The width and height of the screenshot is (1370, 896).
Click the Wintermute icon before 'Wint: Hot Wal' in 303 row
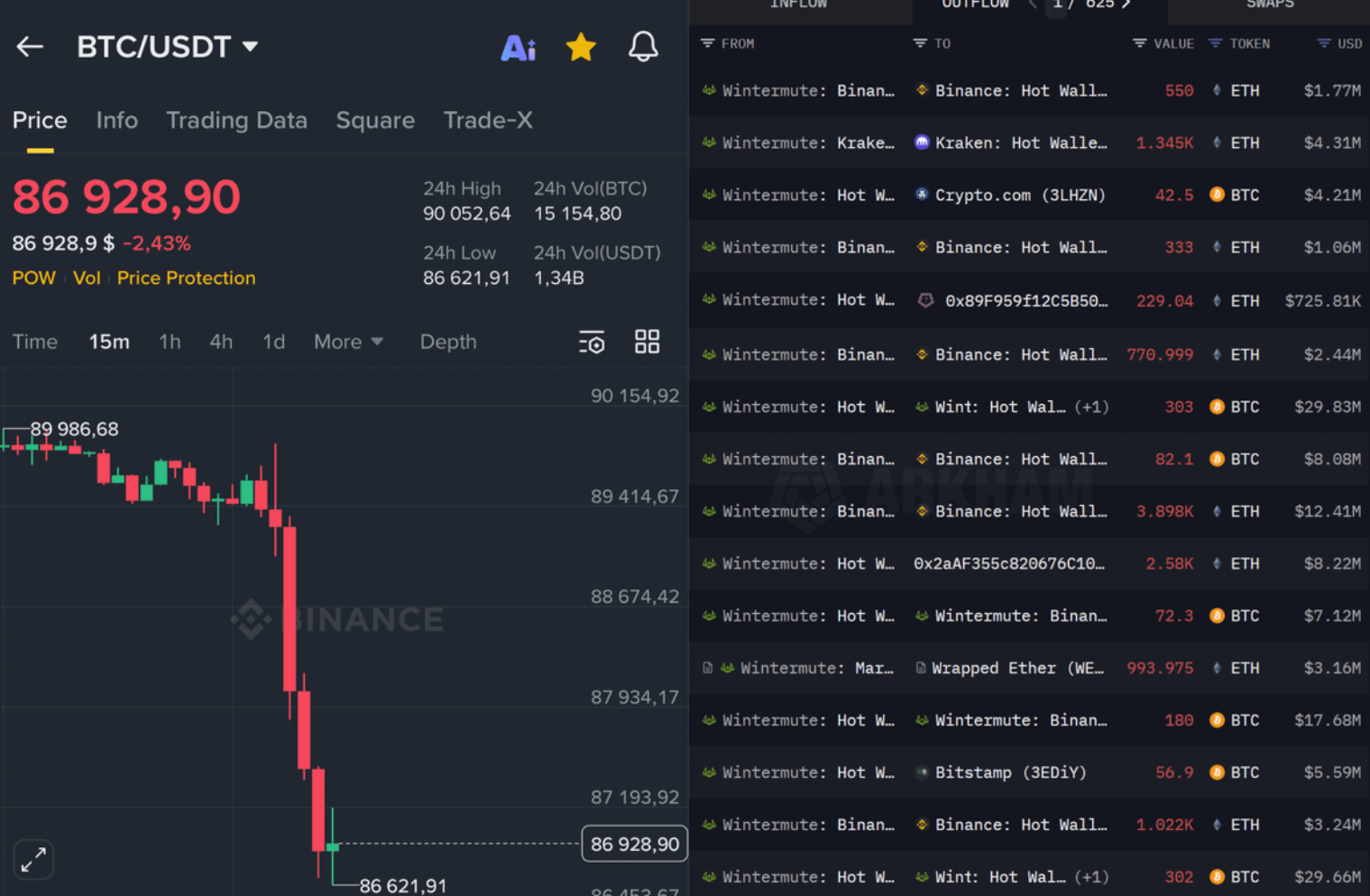(922, 407)
